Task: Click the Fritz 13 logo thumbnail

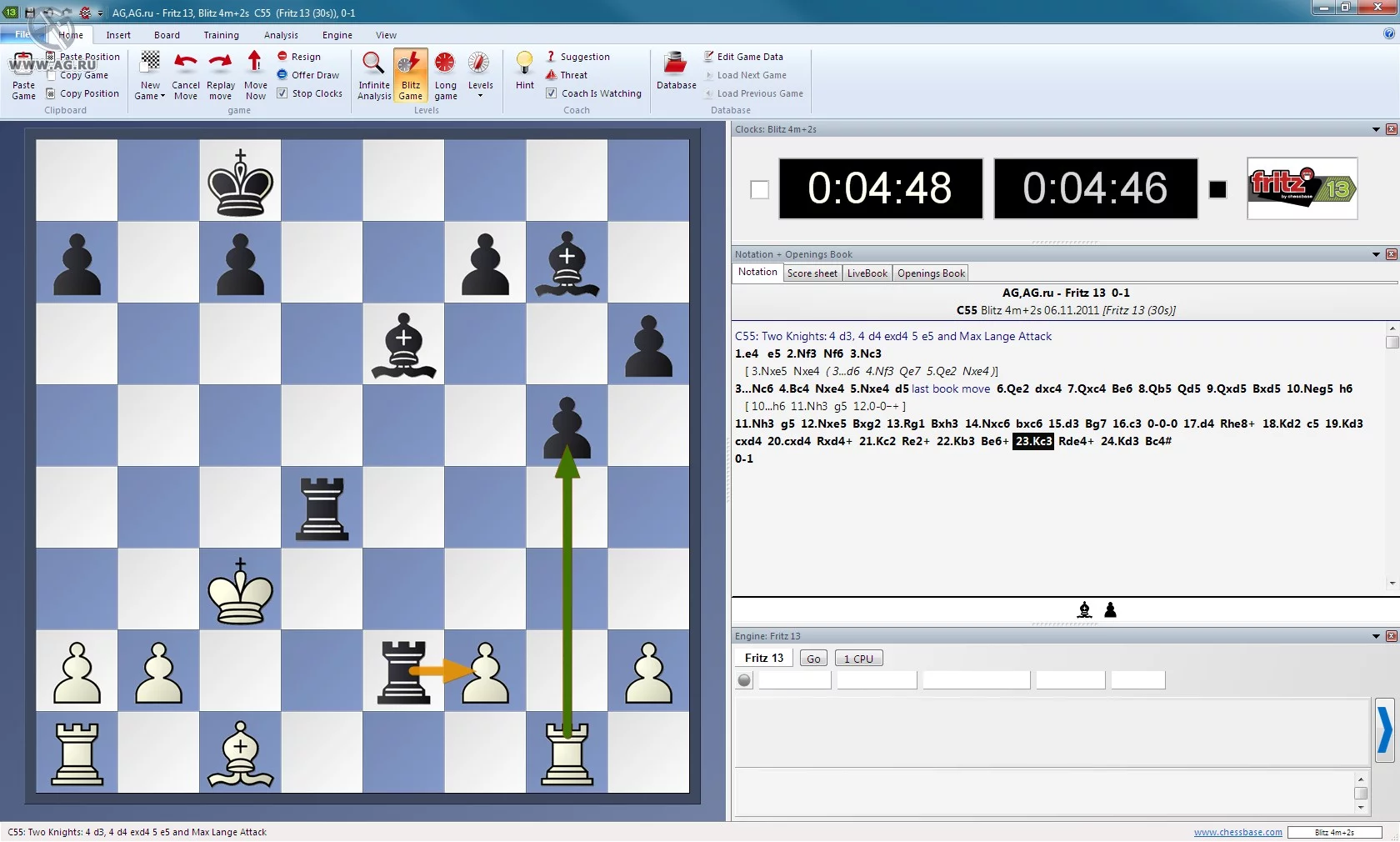Action: 1302,188
